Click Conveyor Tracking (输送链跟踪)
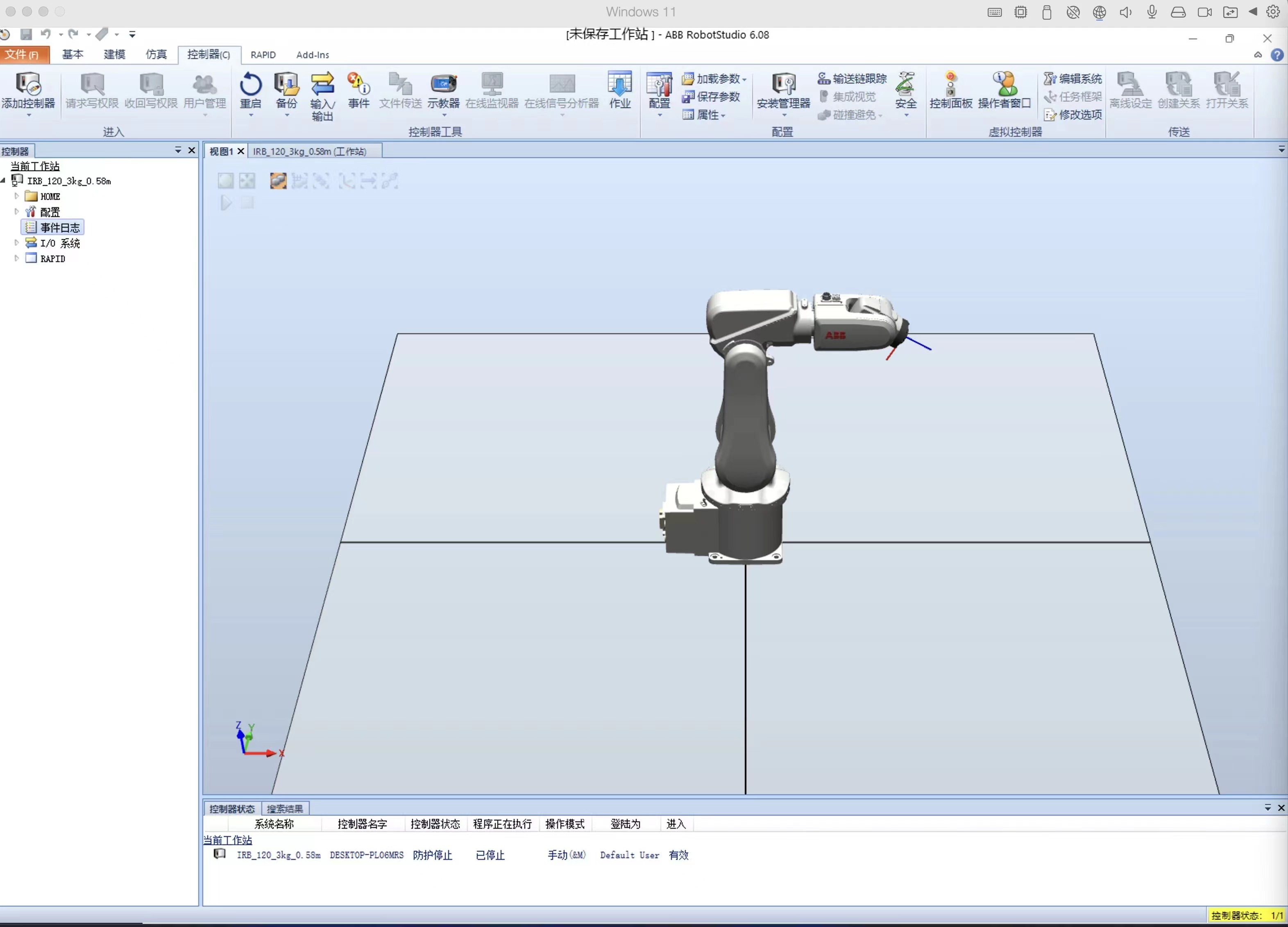The image size is (1288, 927). 852,78
